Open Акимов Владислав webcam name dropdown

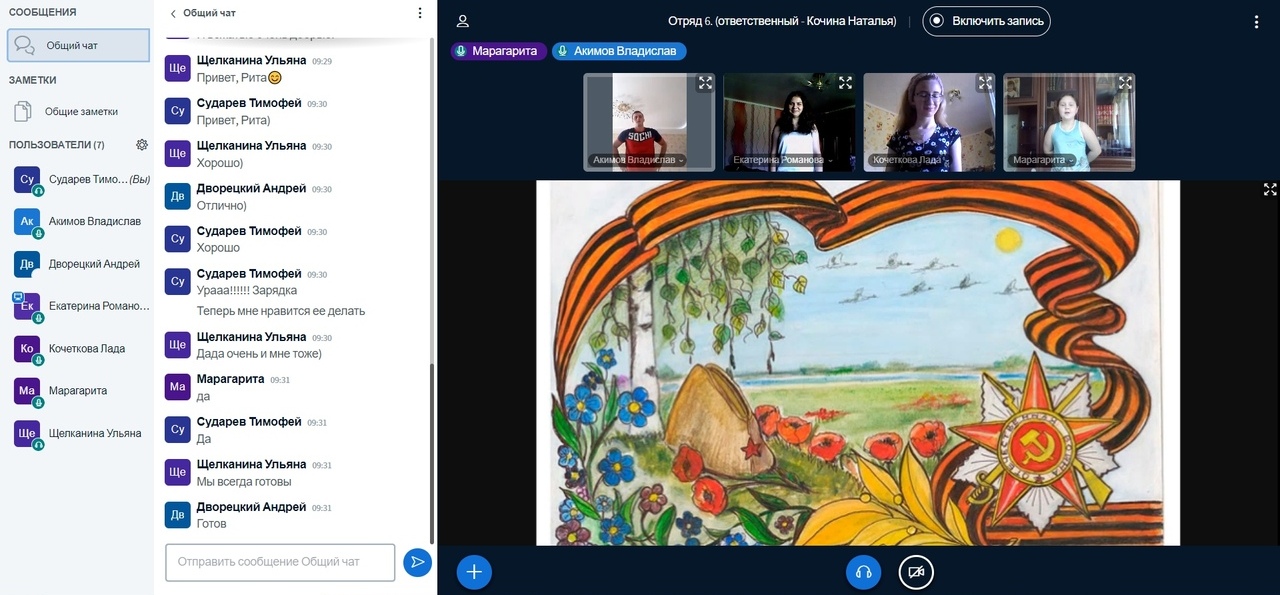[638, 160]
